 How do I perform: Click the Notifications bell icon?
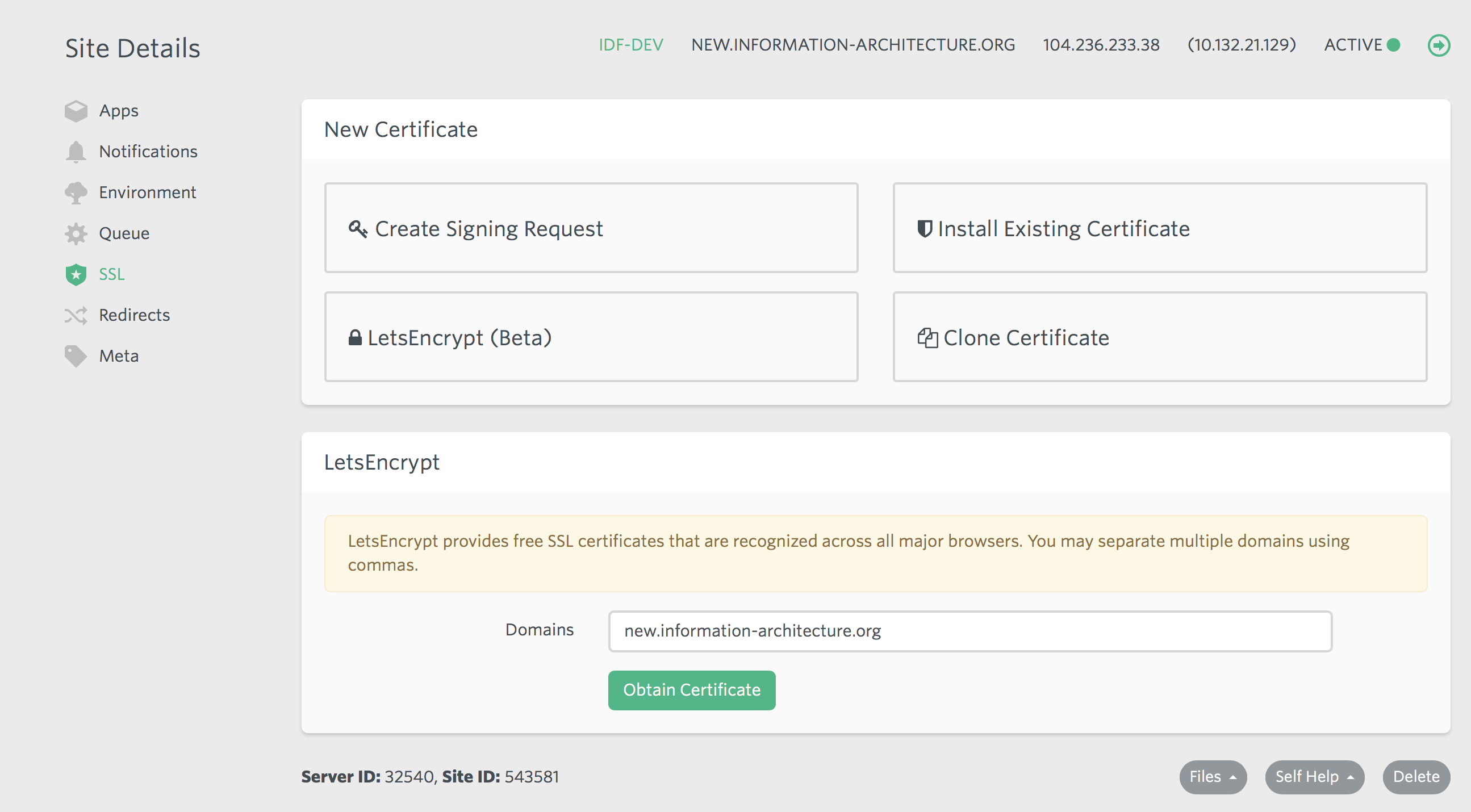point(76,152)
